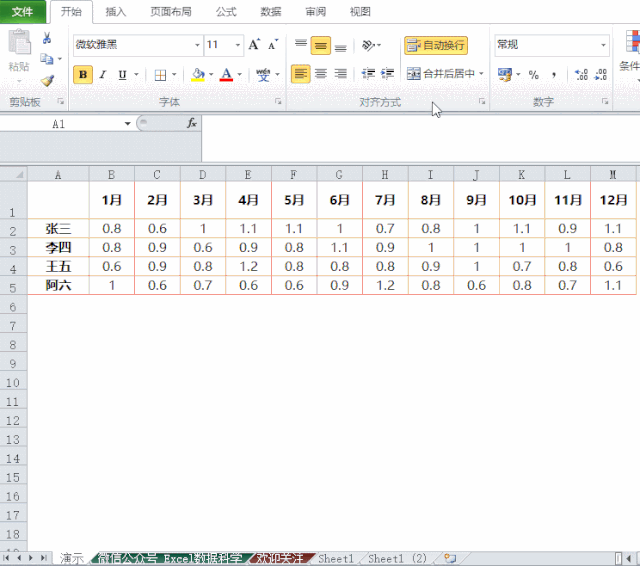Open the font name dropdown 微软雅黑

197,45
